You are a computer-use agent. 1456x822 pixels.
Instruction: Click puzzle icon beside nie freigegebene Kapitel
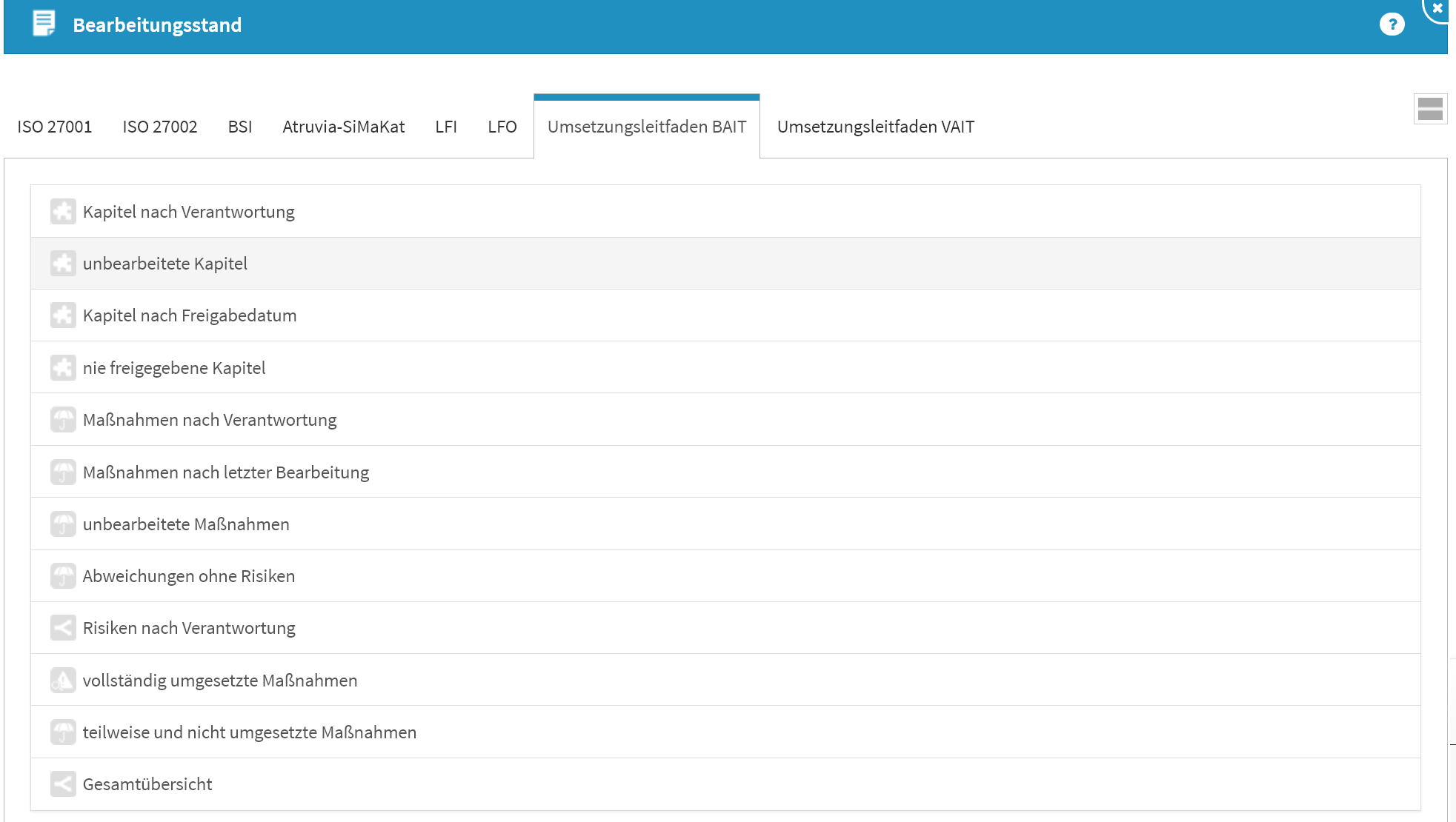pyautogui.click(x=63, y=368)
